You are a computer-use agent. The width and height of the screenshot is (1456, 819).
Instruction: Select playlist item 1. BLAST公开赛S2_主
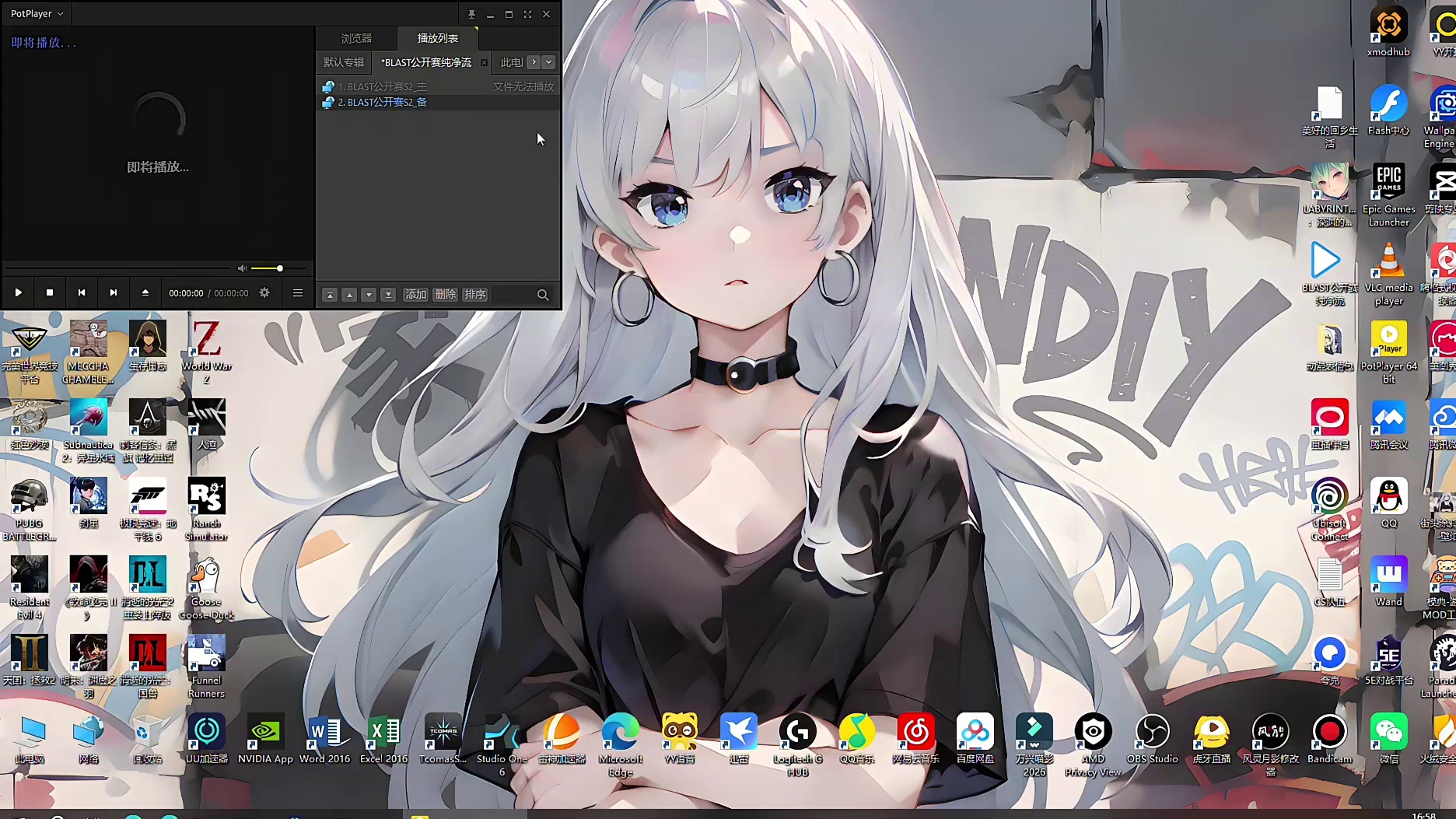[x=438, y=86]
